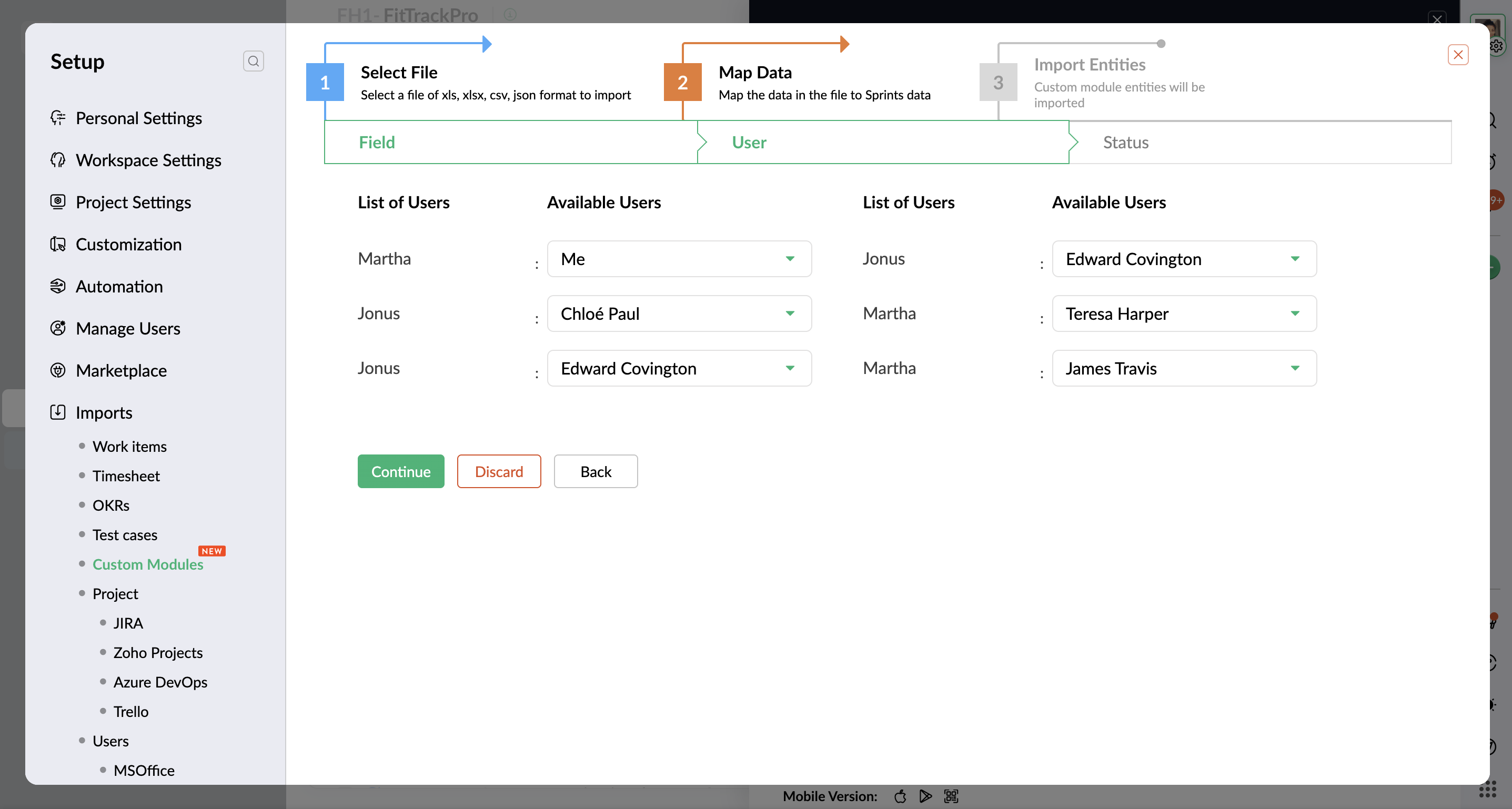
Task: Switch to the Status mapping tab
Action: pos(1125,142)
